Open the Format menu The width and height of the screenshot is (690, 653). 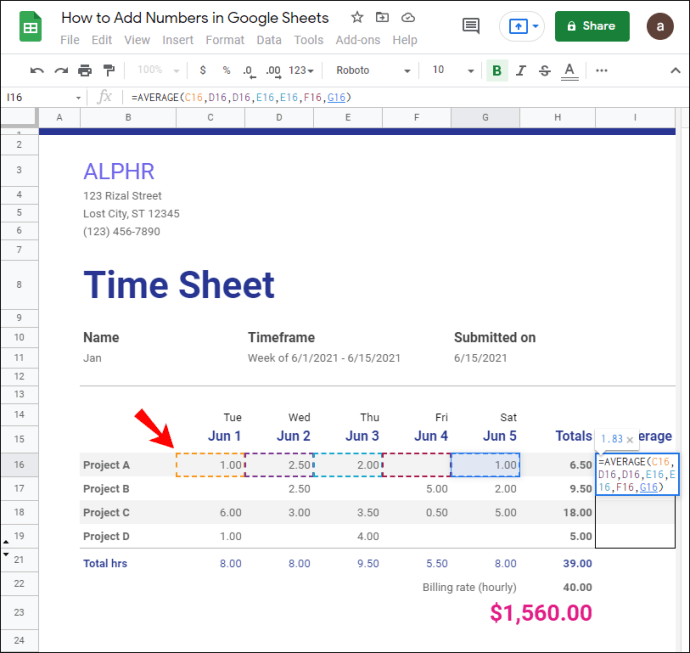click(225, 40)
